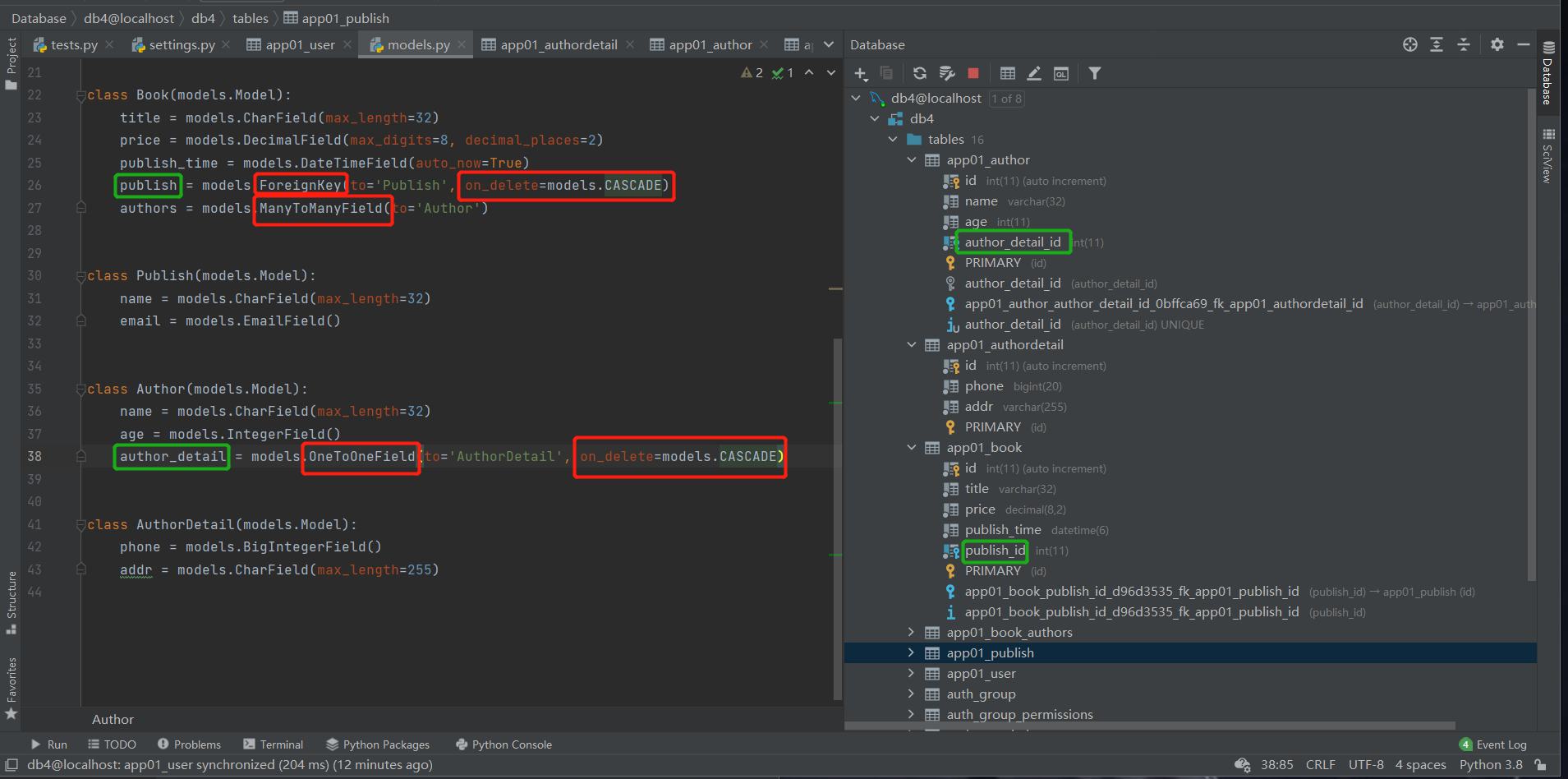Image resolution: width=1568 pixels, height=779 pixels.
Task: Collapse the app01_author table node
Action: (912, 160)
